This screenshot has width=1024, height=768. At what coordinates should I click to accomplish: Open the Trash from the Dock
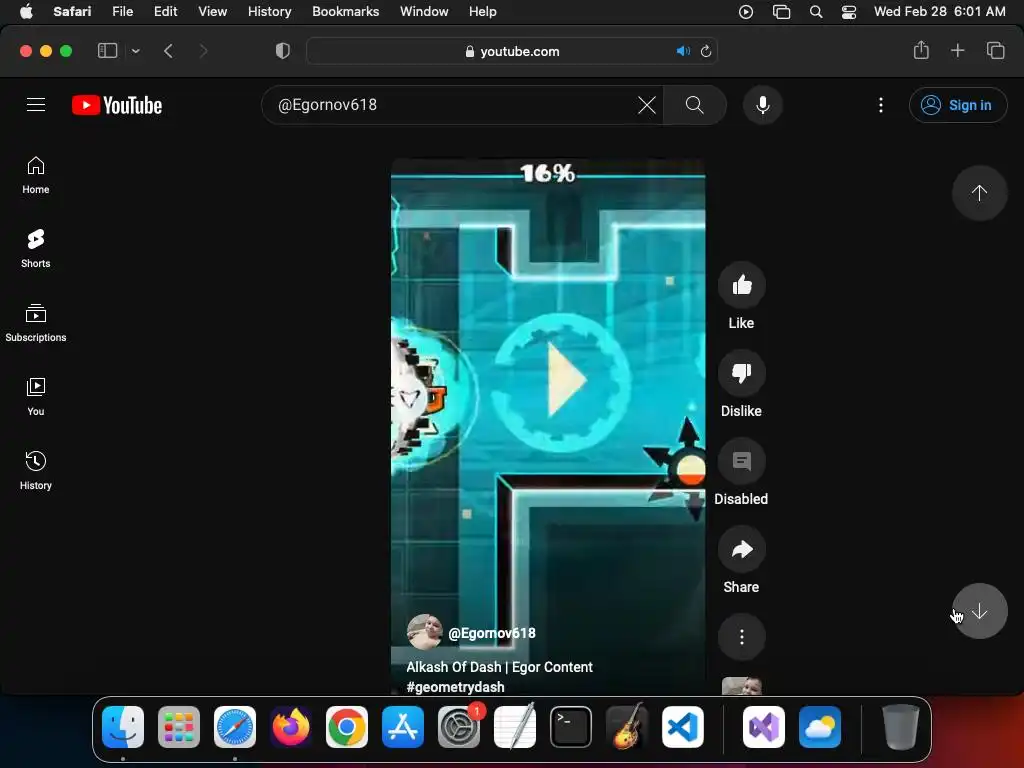tap(901, 726)
